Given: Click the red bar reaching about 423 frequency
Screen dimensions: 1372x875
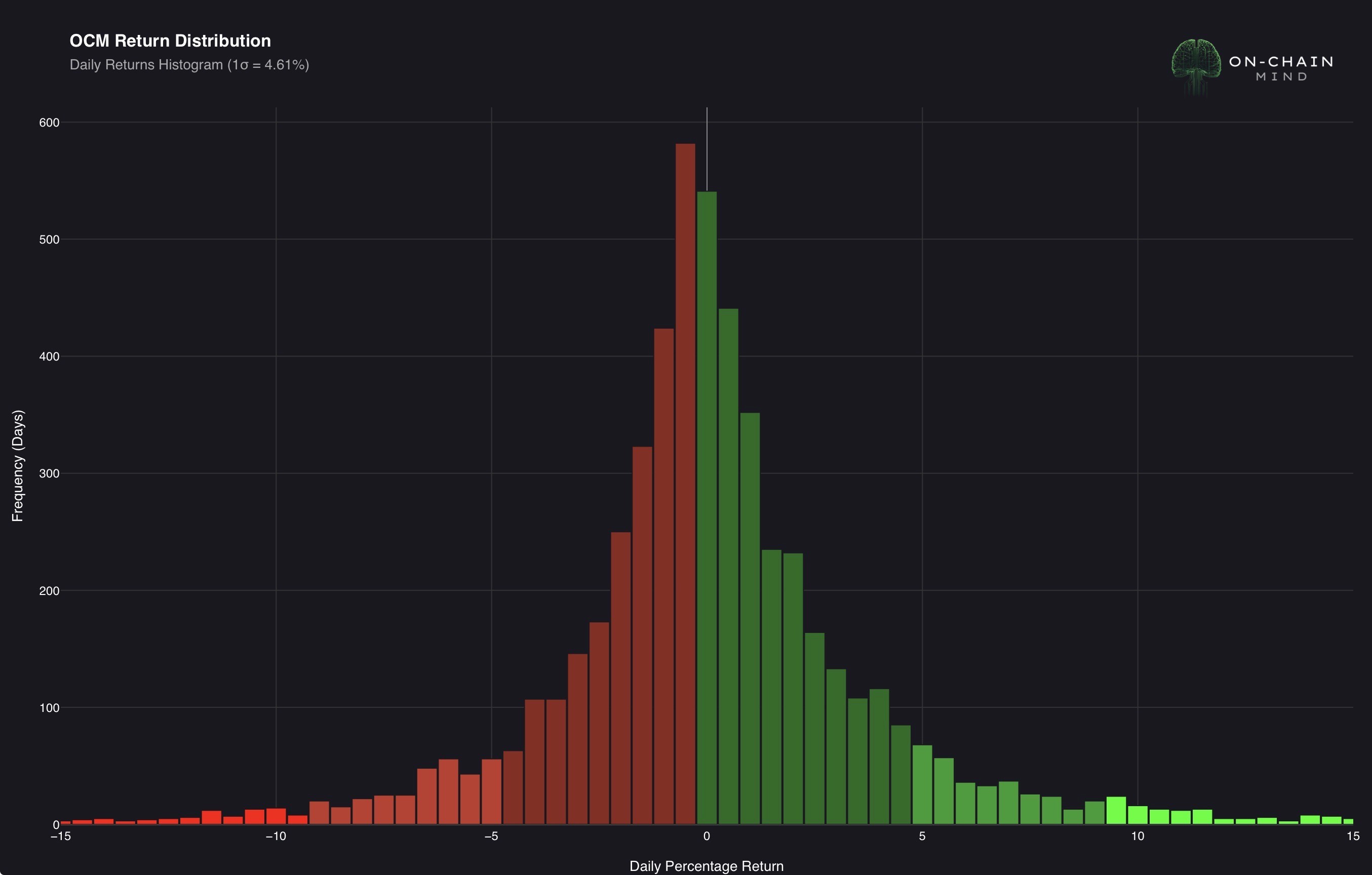Looking at the screenshot, I should (x=663, y=575).
